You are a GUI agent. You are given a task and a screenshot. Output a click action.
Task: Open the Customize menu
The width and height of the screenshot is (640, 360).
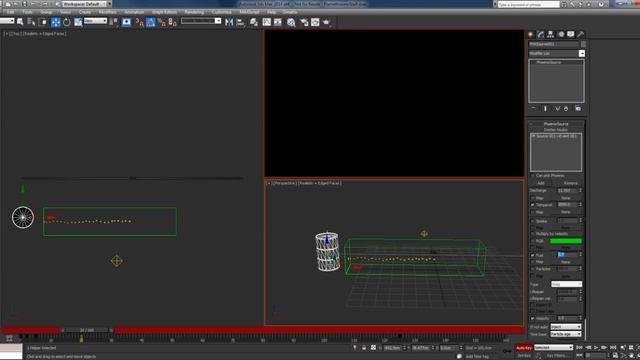coord(222,12)
